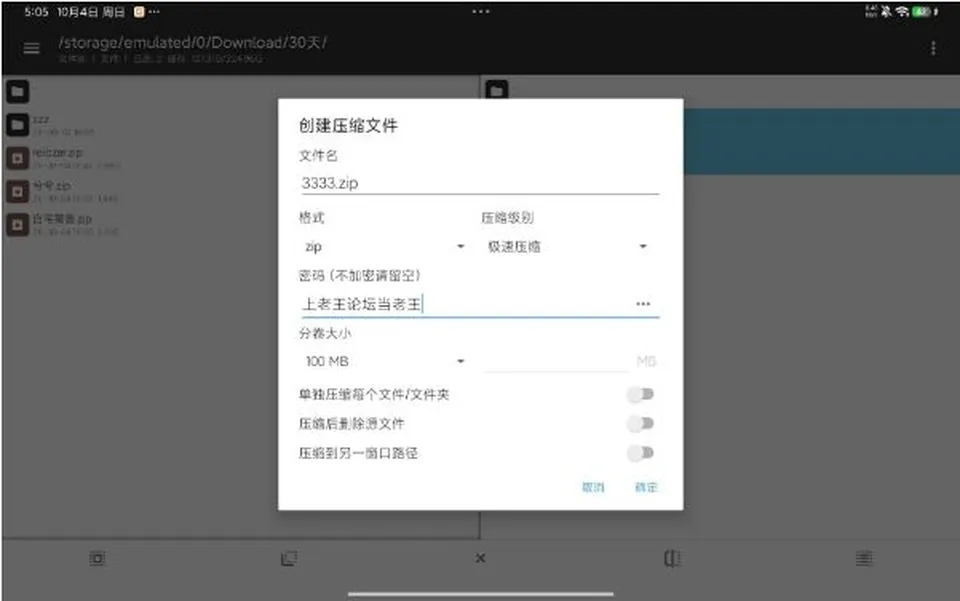Enable 单独压缩每个文件/文件夹 switch
Screen dimensions: 960x601
click(x=641, y=394)
